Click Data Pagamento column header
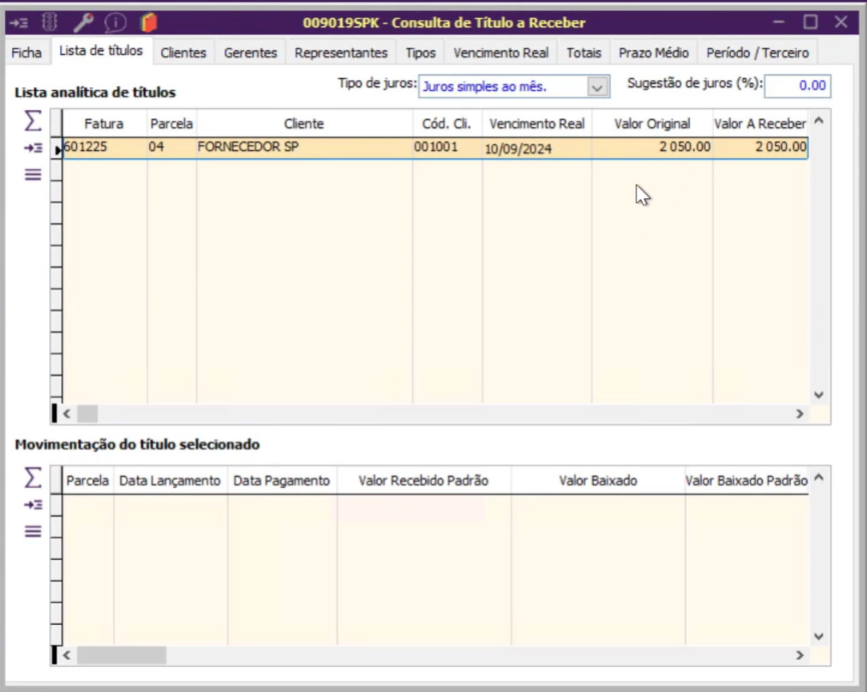Viewport: 867px width, 692px height. click(x=281, y=481)
